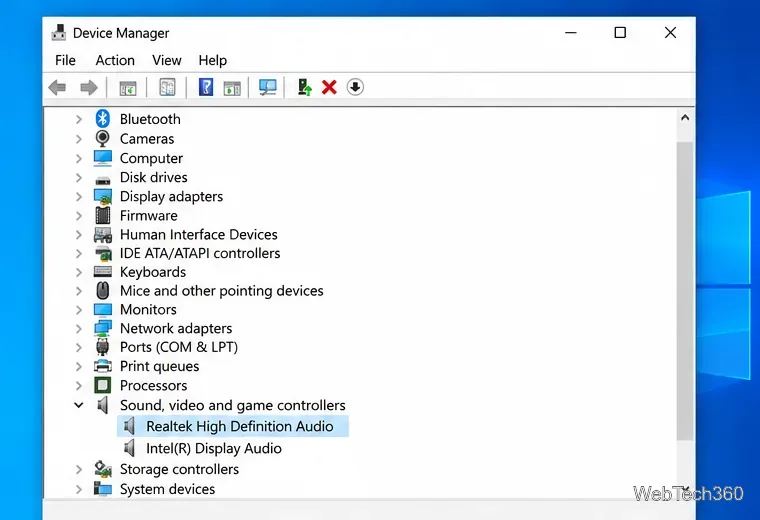Select the Print queues label

pos(159,366)
